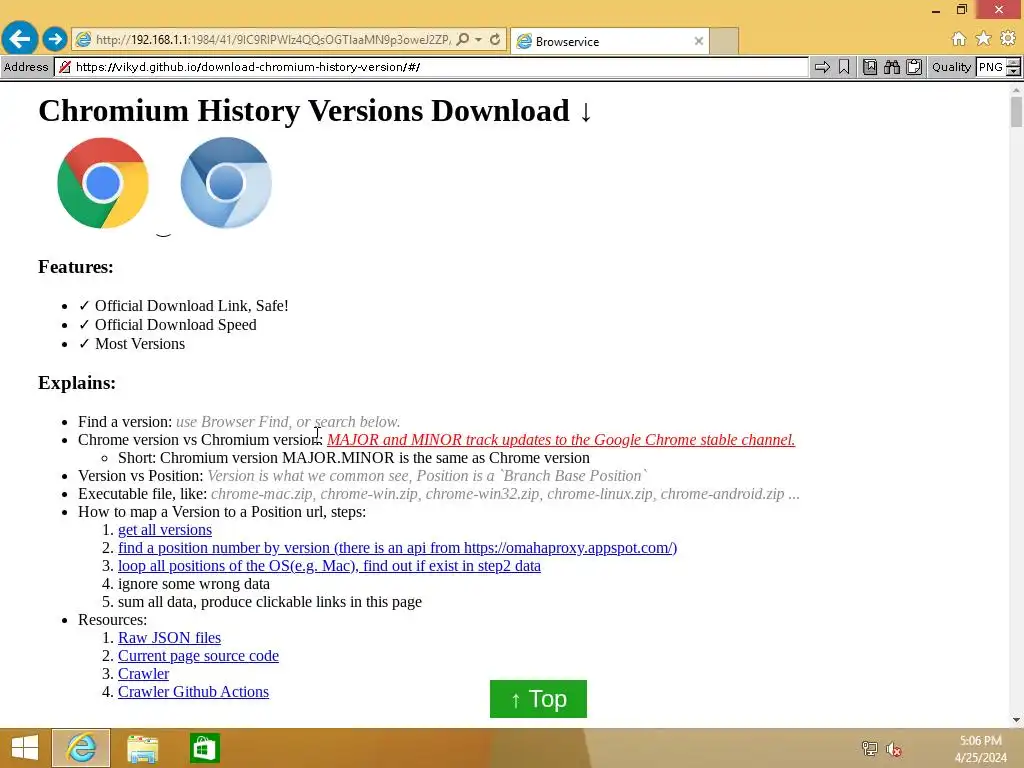Viewport: 1024px width, 768px height.
Task: Click the muted volume tray icon
Action: pos(894,748)
